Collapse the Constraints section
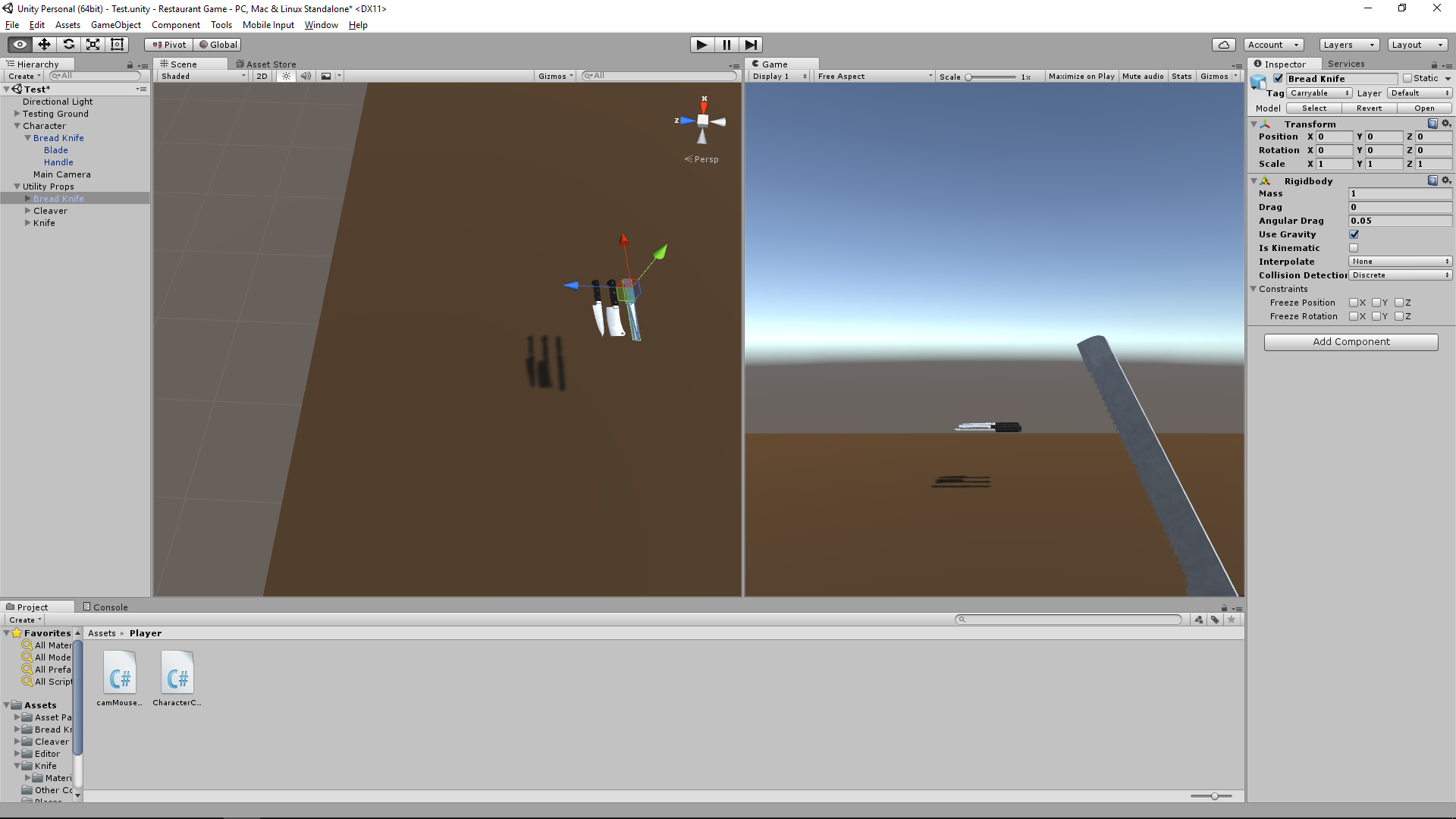Screen dimensions: 1456x819 pos(1254,289)
